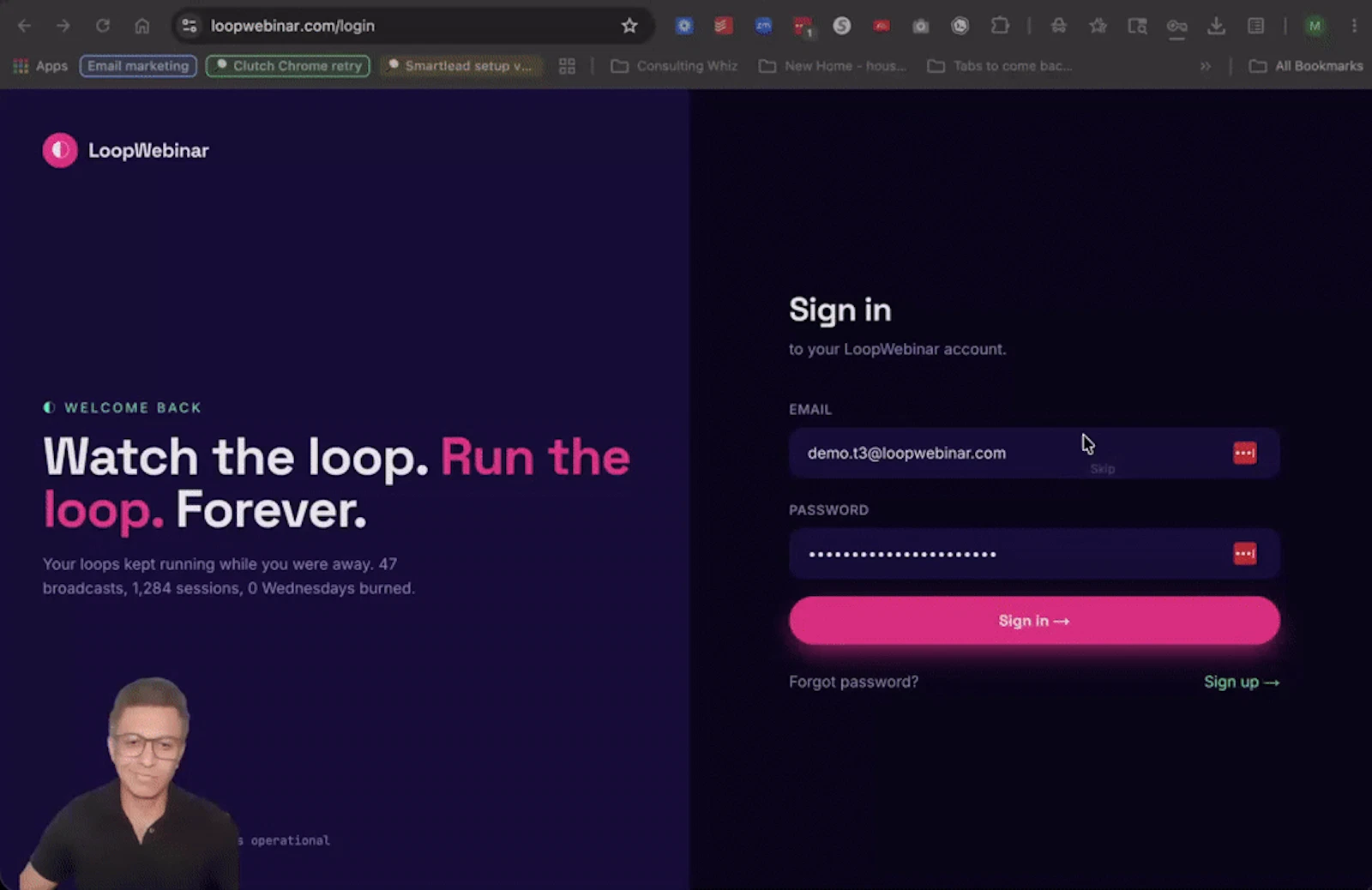This screenshot has height=890, width=1372.
Task: Open the All Bookmarks folder
Action: pyautogui.click(x=1306, y=66)
